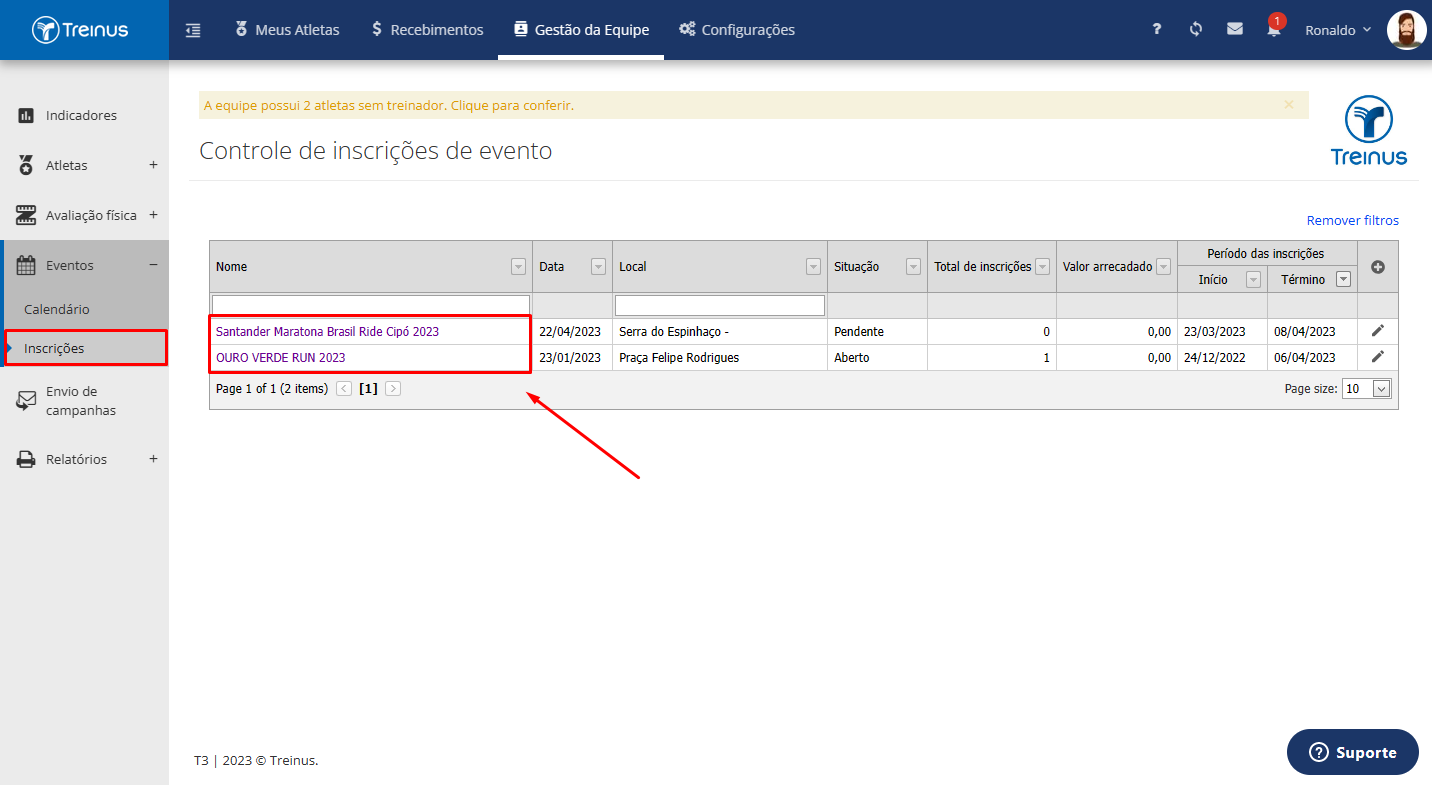Open Data column filter dropdown
The width and height of the screenshot is (1432, 785).
click(x=598, y=267)
